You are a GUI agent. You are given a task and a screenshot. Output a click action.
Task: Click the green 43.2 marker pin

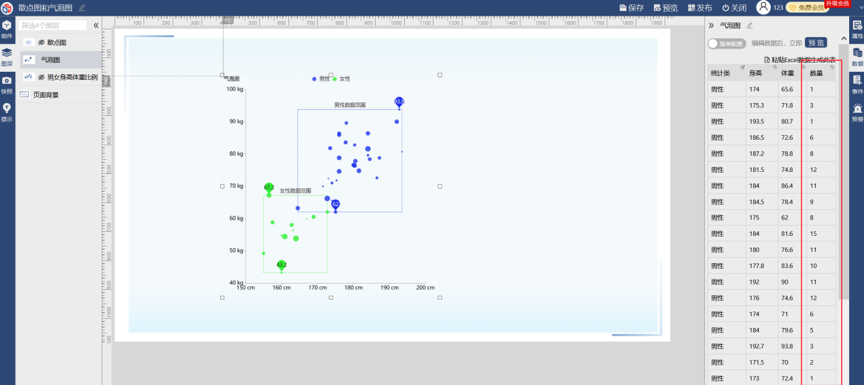coord(282,265)
